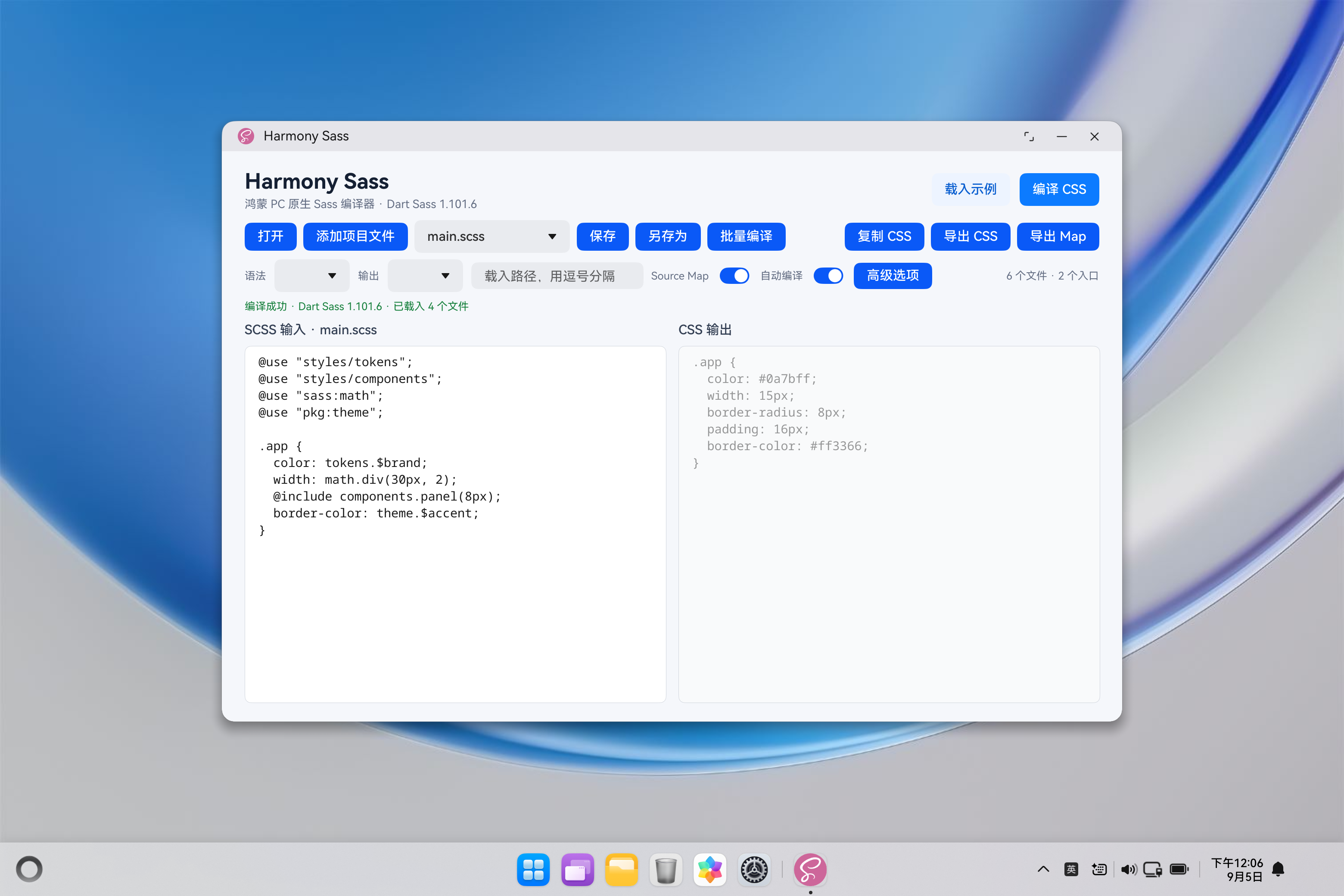
Task: Click the line 'border-color: theme.$accent;'
Action: [376, 513]
